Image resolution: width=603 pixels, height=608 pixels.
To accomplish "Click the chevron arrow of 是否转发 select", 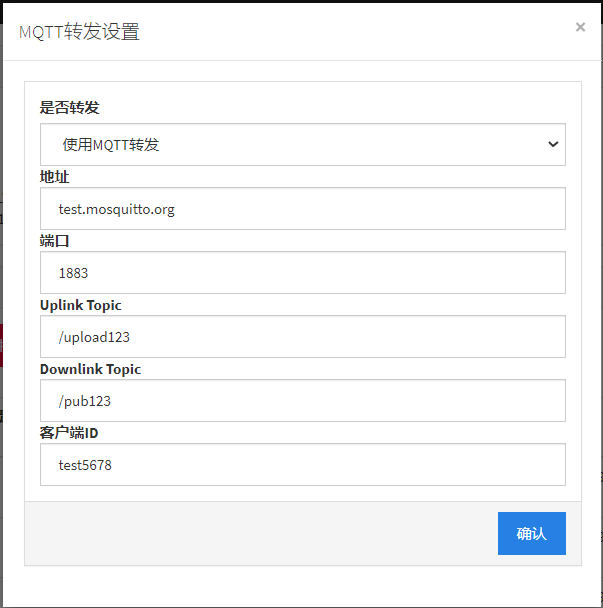I will (553, 145).
